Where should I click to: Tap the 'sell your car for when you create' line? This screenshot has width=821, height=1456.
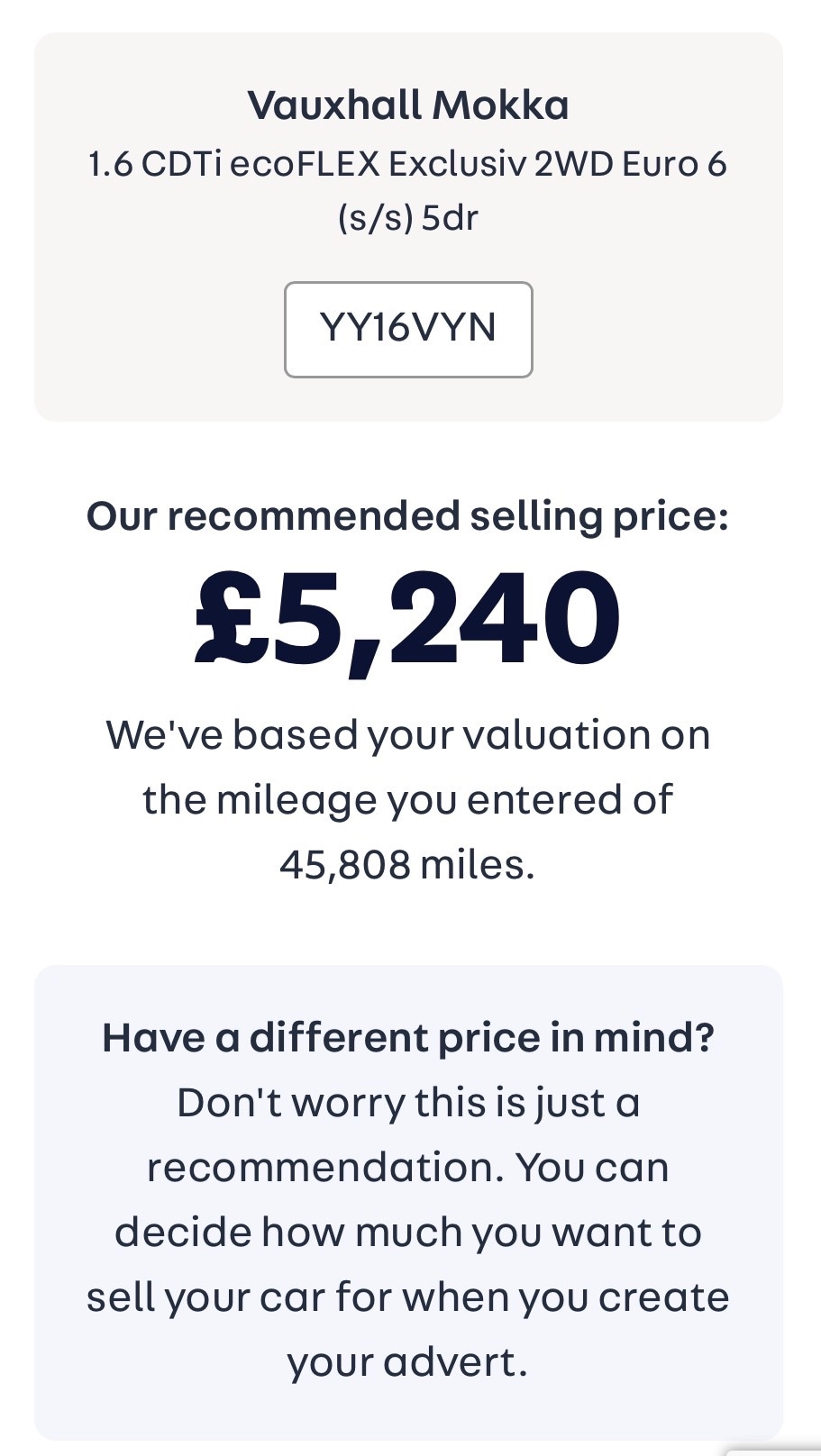[408, 1297]
